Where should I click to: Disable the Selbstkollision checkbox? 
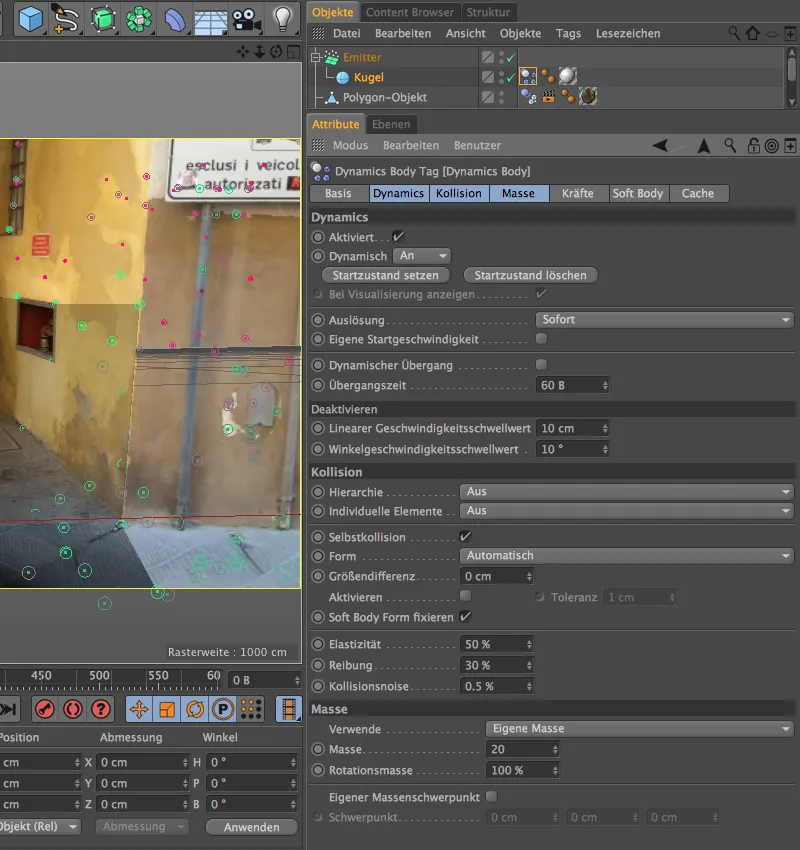click(465, 537)
